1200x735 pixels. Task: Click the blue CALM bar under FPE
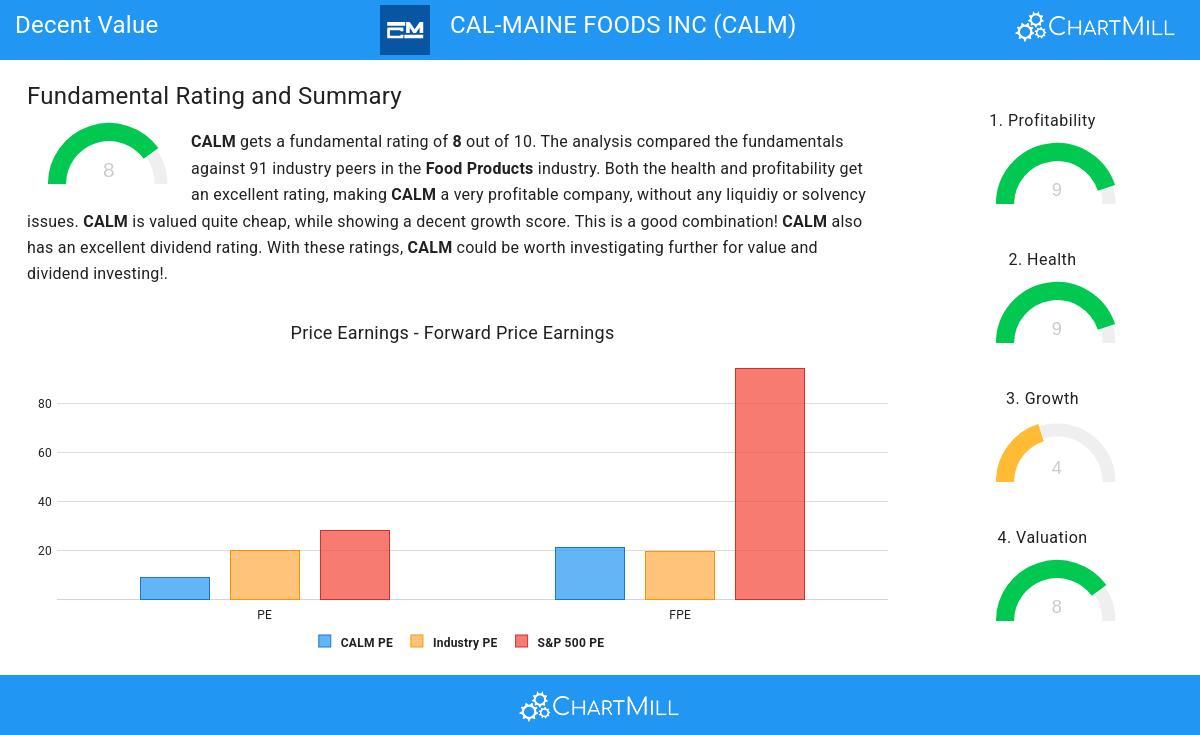590,573
